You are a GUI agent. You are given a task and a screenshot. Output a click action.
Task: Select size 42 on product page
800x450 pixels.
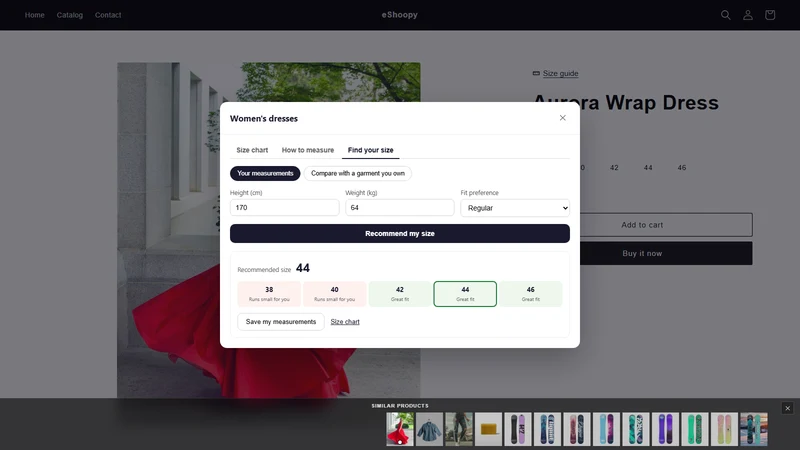(x=614, y=167)
